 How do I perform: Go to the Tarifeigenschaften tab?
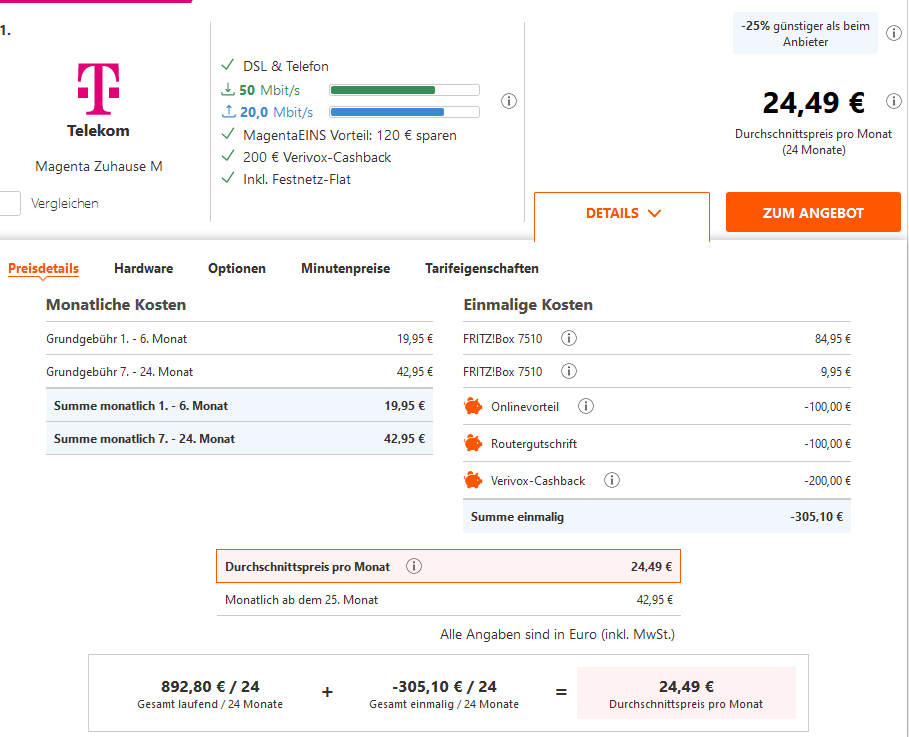click(482, 268)
